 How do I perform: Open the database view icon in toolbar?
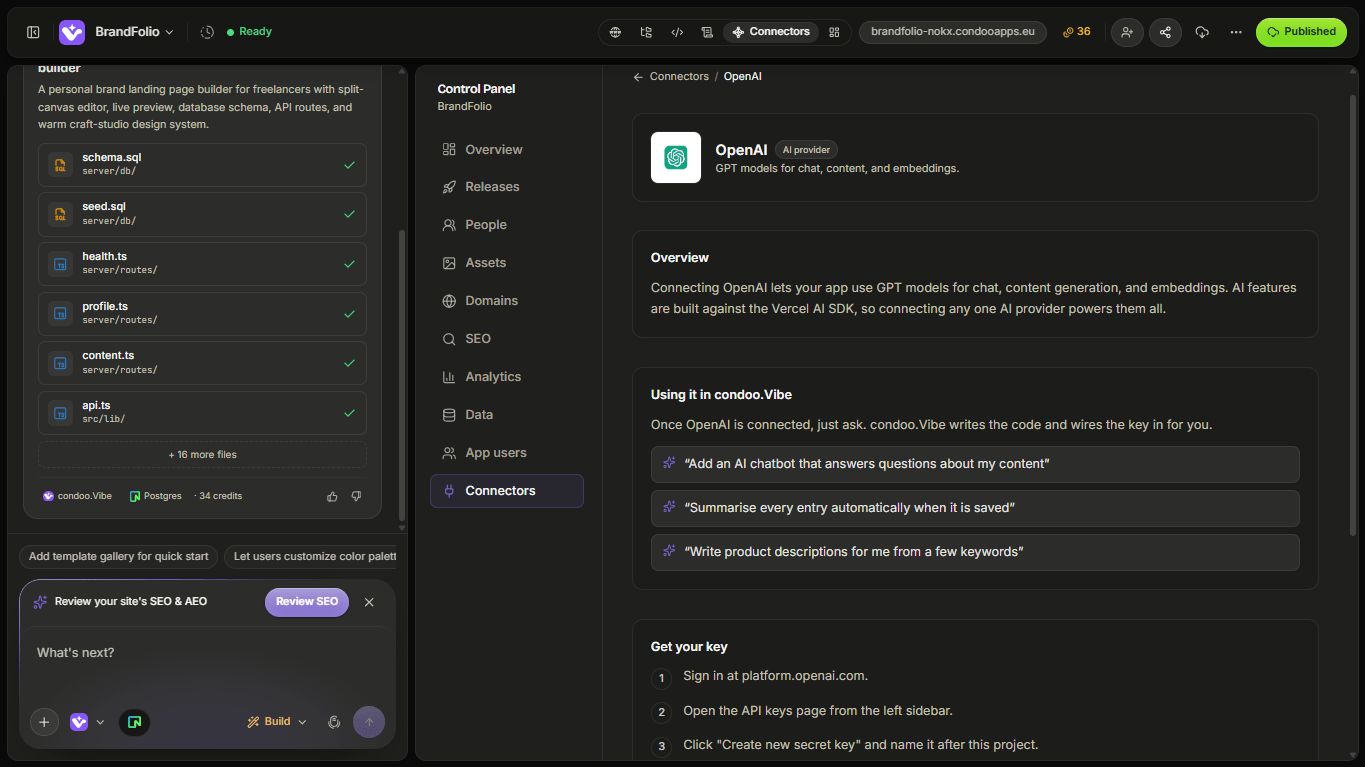707,32
